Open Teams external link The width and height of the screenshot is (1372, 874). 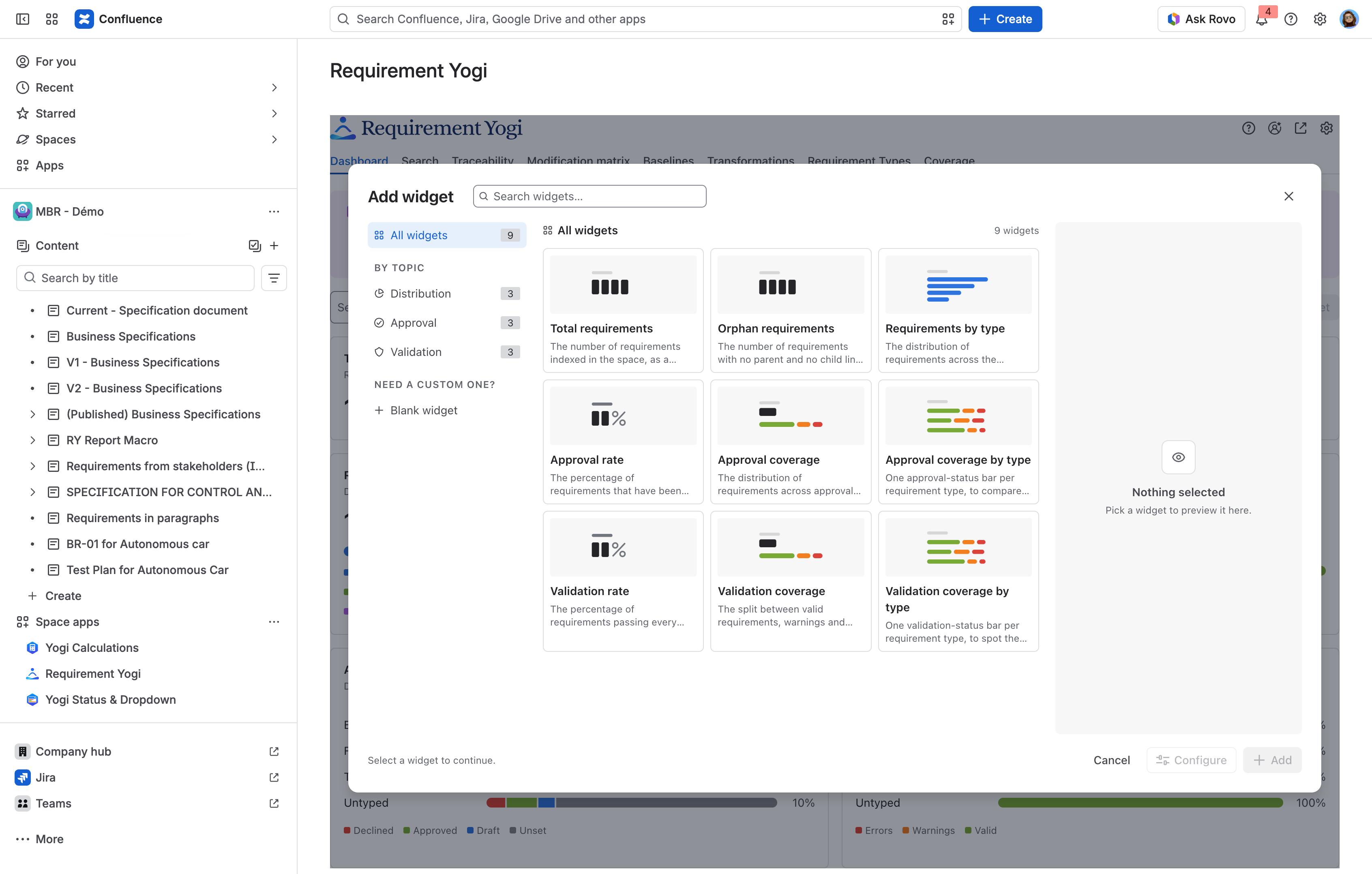(x=274, y=803)
